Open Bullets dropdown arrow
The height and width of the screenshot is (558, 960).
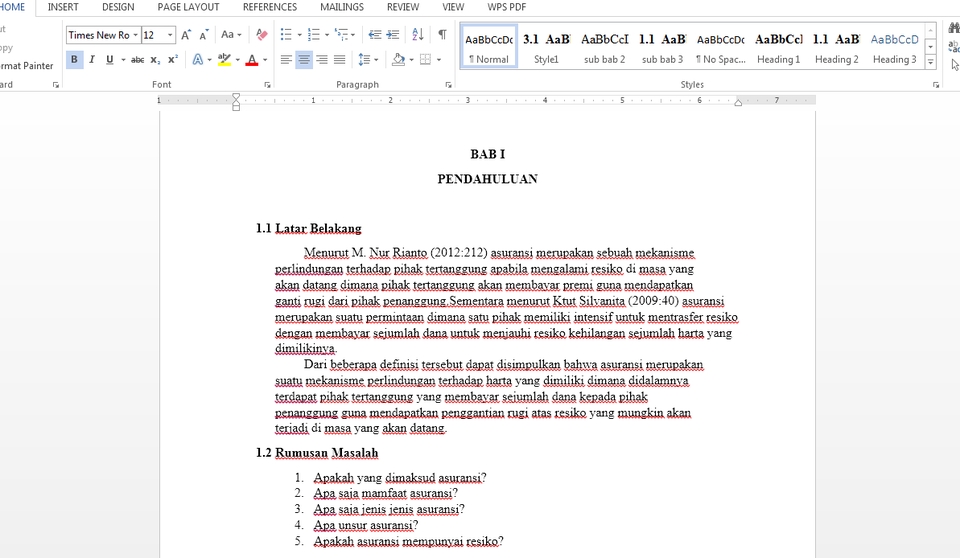[299, 35]
